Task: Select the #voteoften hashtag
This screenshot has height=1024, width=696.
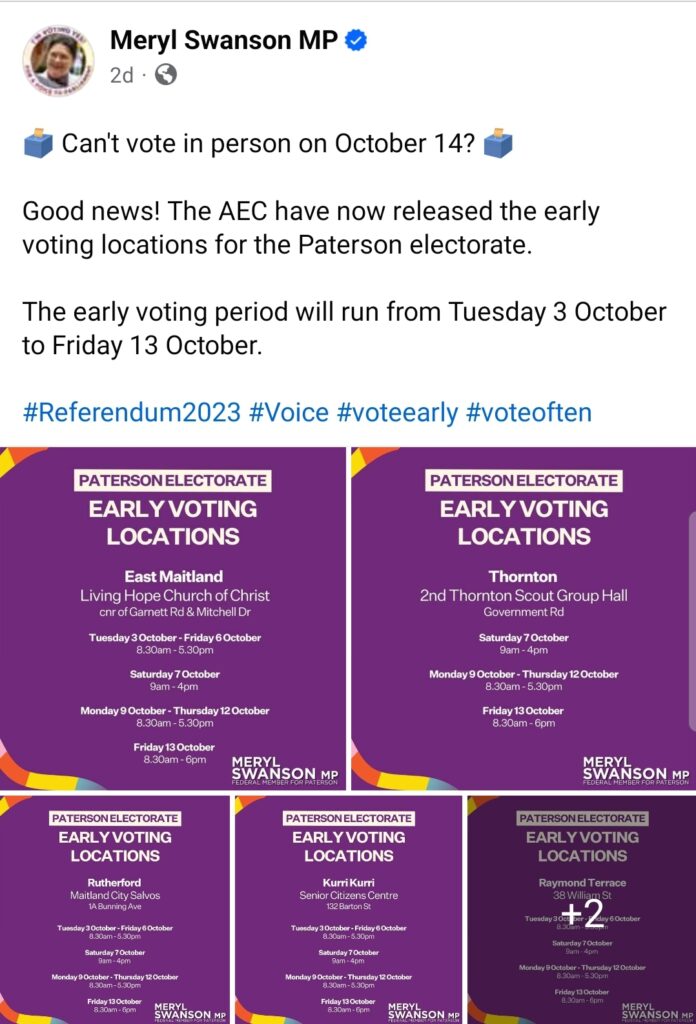Action: [x=528, y=413]
